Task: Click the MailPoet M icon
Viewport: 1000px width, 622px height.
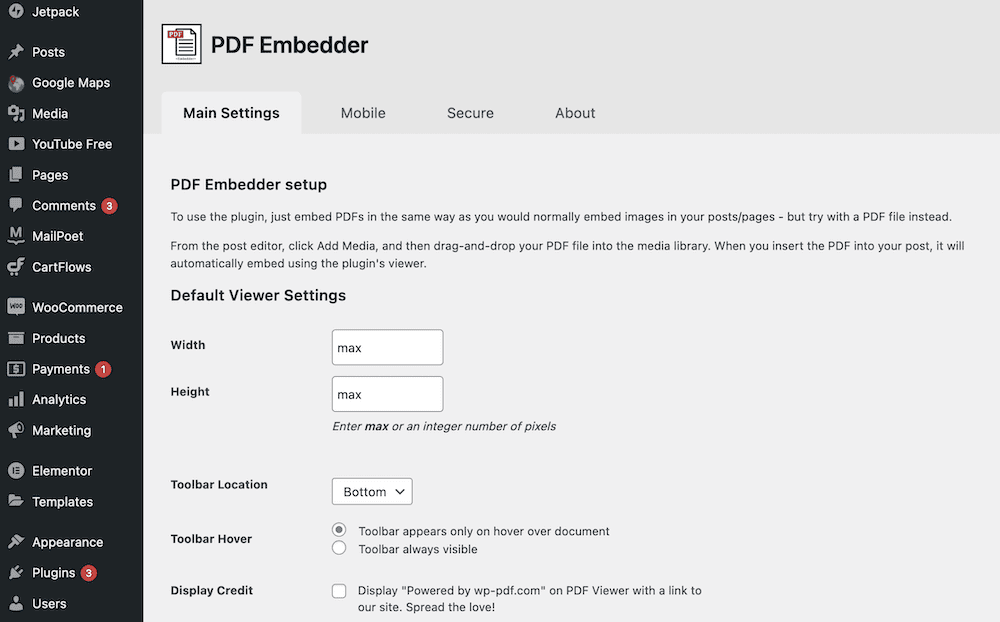Action: [x=16, y=236]
